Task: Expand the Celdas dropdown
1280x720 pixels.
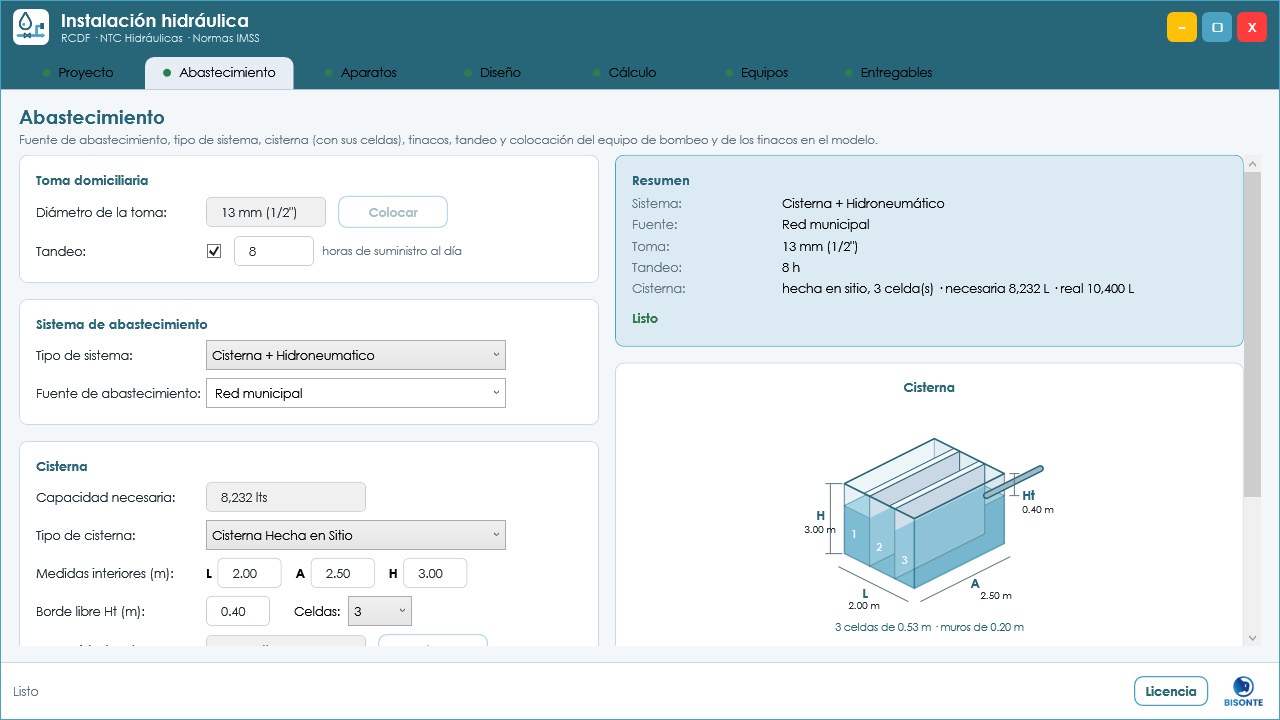Action: (x=380, y=611)
